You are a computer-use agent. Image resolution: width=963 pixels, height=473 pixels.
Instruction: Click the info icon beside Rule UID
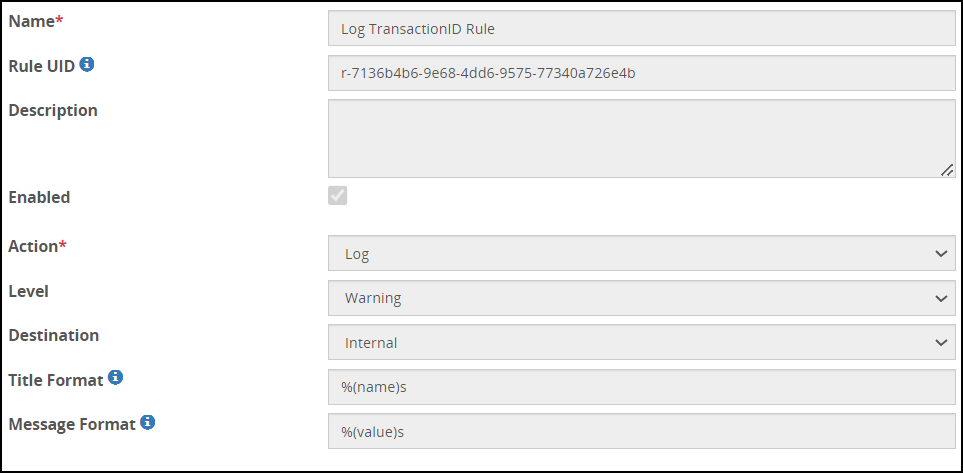tap(87, 65)
